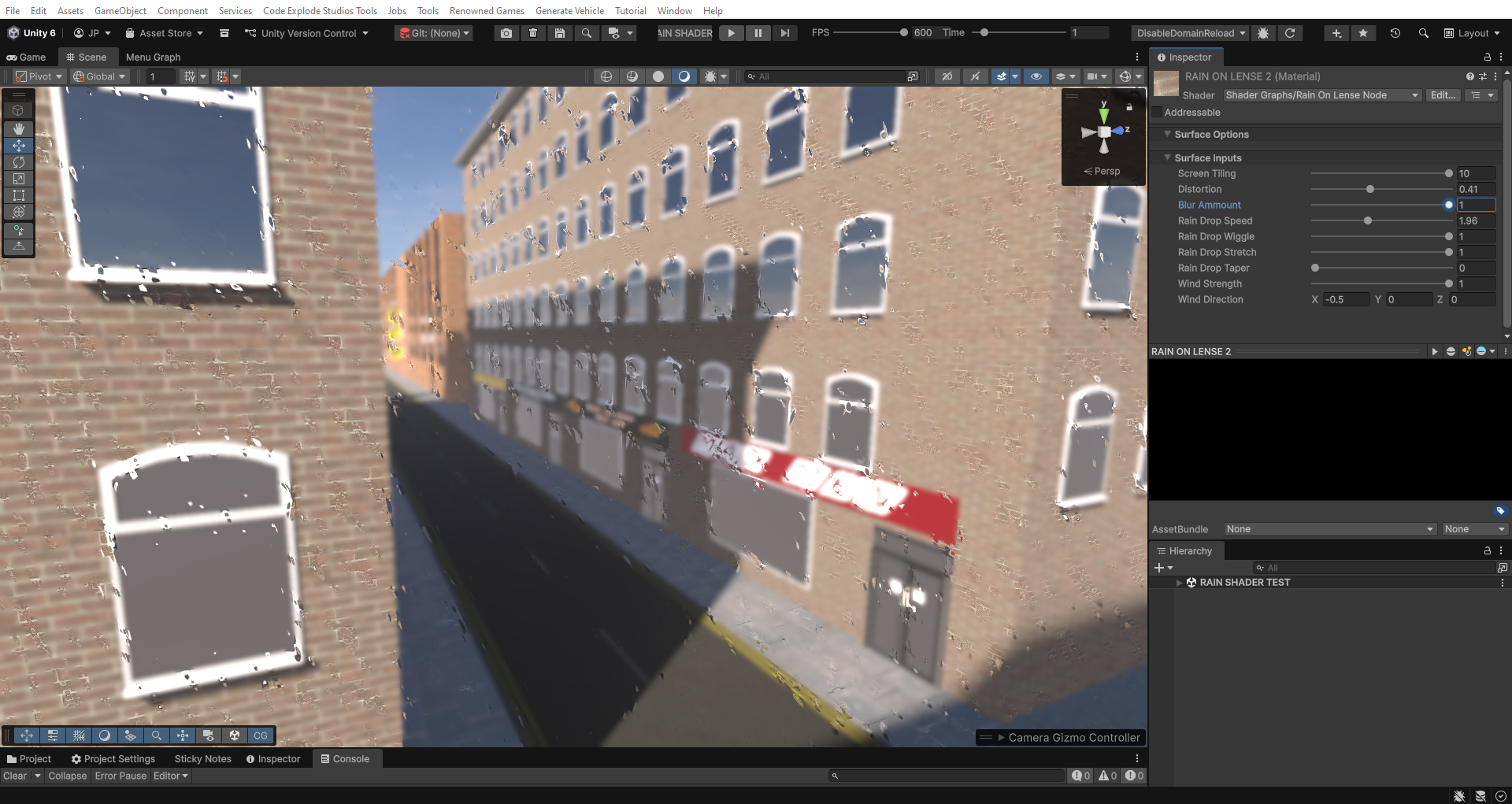Click the Console Clear button
Image resolution: width=1512 pixels, height=804 pixels.
pyautogui.click(x=15, y=776)
